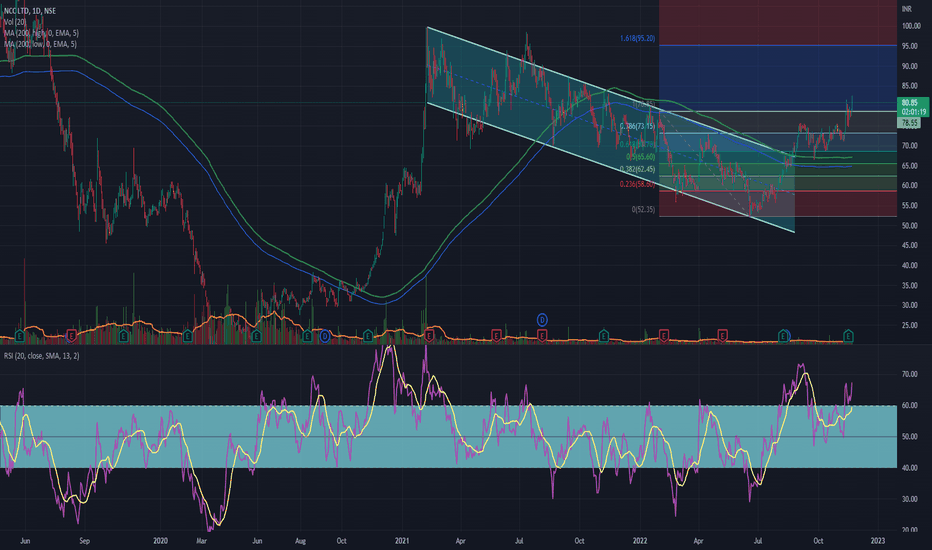The width and height of the screenshot is (932, 550).
Task: Click the 0(52.35) Fibonacci level label
Action: (643, 209)
